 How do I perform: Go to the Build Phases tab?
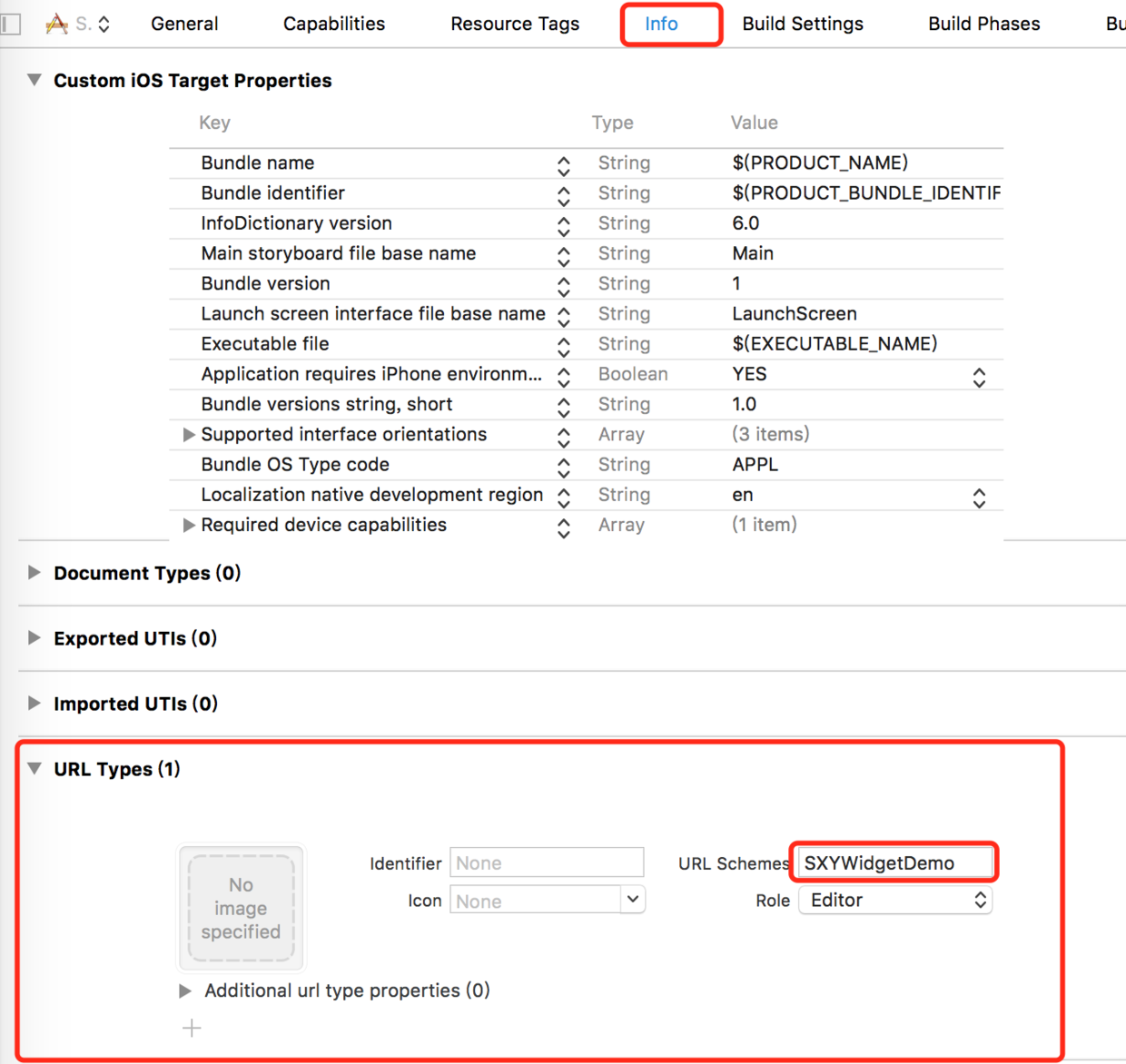[x=984, y=24]
